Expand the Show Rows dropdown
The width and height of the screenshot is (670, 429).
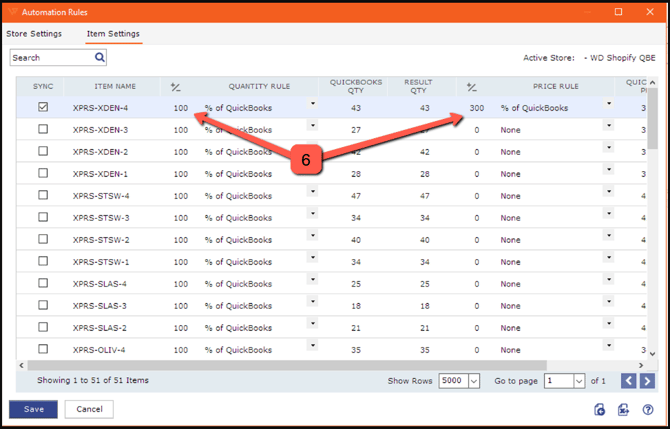click(474, 381)
